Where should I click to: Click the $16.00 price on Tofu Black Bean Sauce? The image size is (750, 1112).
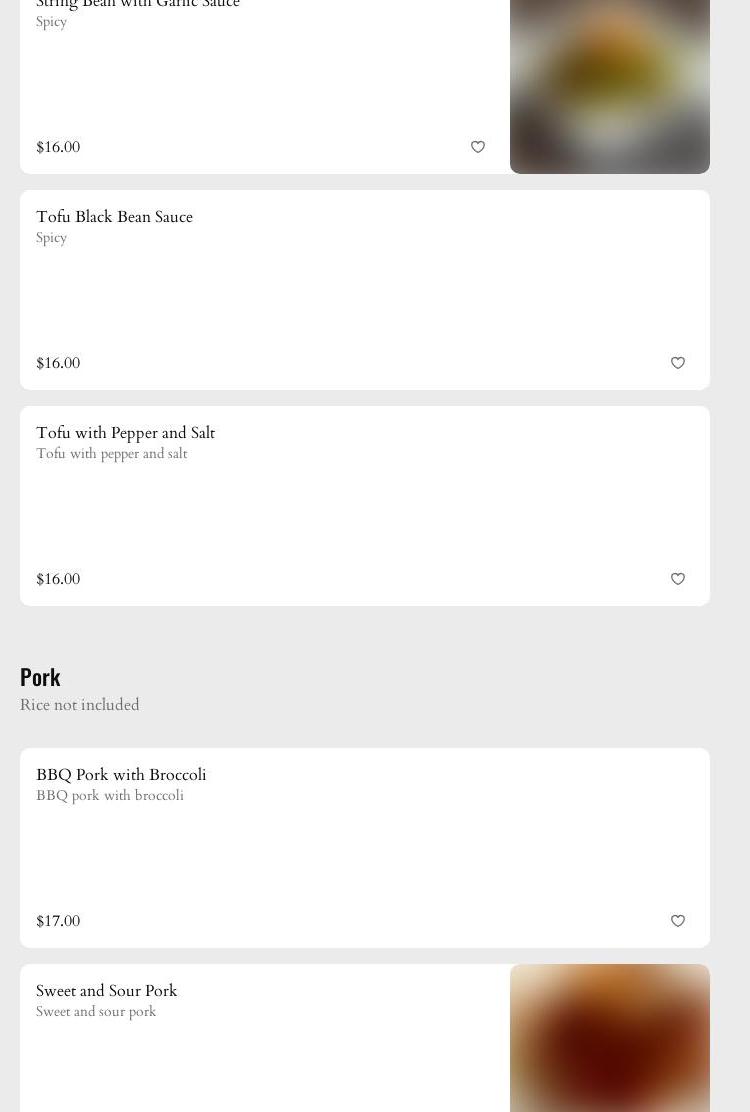coord(58,363)
